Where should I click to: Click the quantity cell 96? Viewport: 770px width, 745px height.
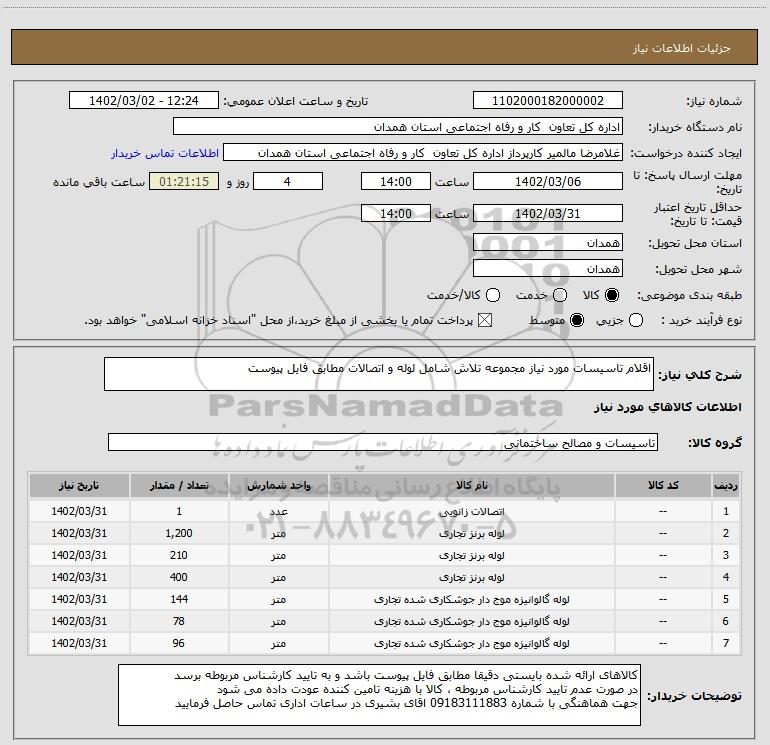(179, 643)
